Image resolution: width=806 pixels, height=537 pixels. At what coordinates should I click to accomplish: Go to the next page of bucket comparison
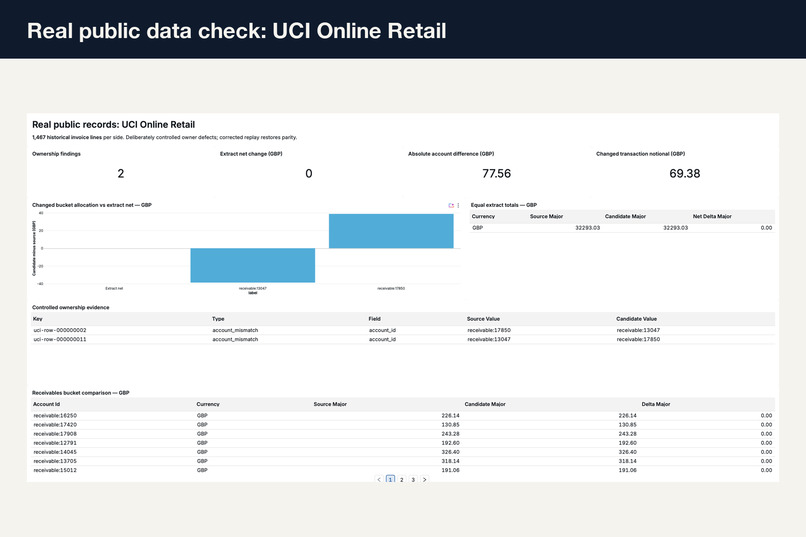pyautogui.click(x=425, y=479)
